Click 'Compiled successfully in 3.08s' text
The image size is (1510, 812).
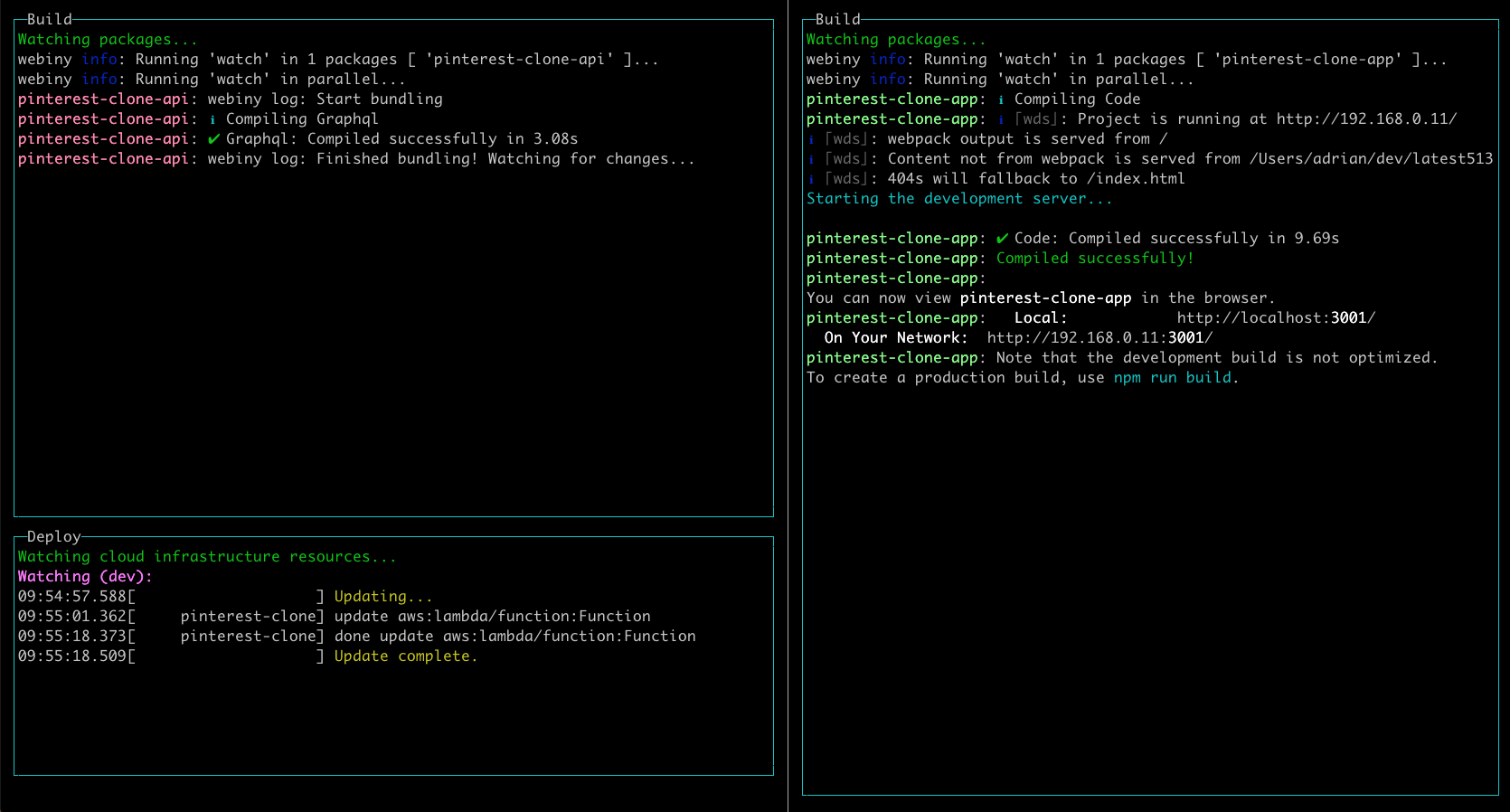[442, 138]
